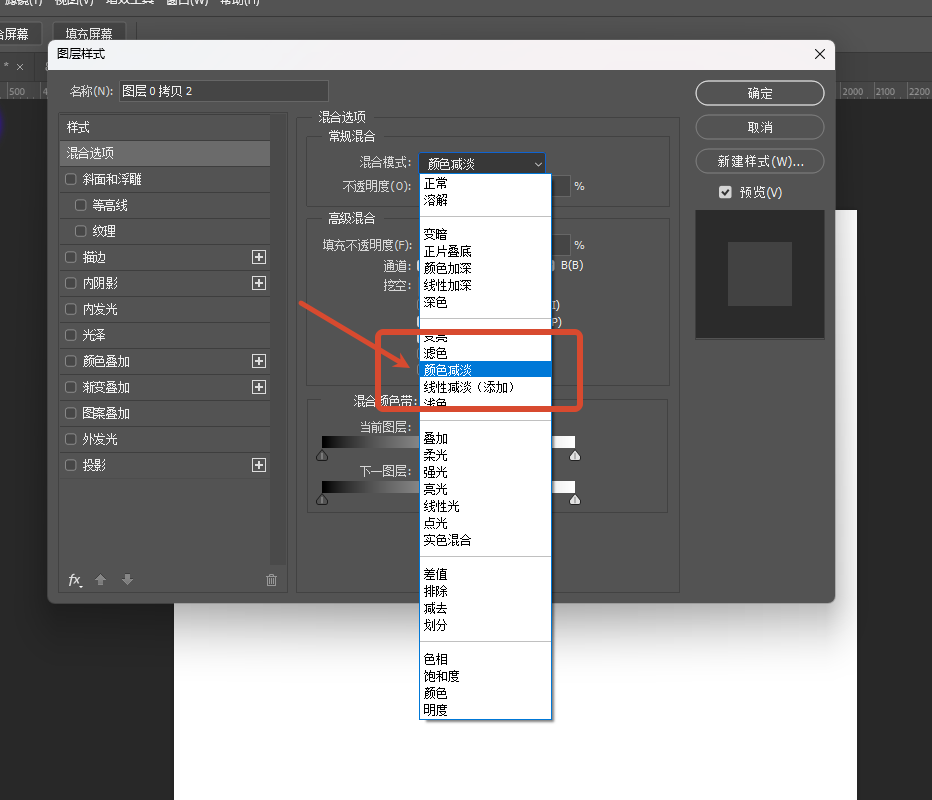Screen dimensions: 932x800
Task: Select 叠加 blend mode
Action: [x=486, y=438]
